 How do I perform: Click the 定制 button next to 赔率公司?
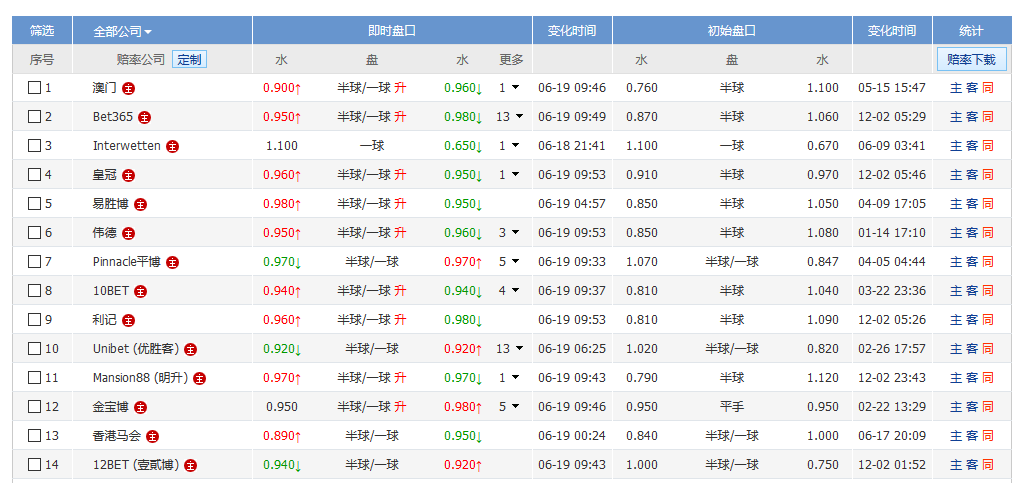click(x=190, y=59)
